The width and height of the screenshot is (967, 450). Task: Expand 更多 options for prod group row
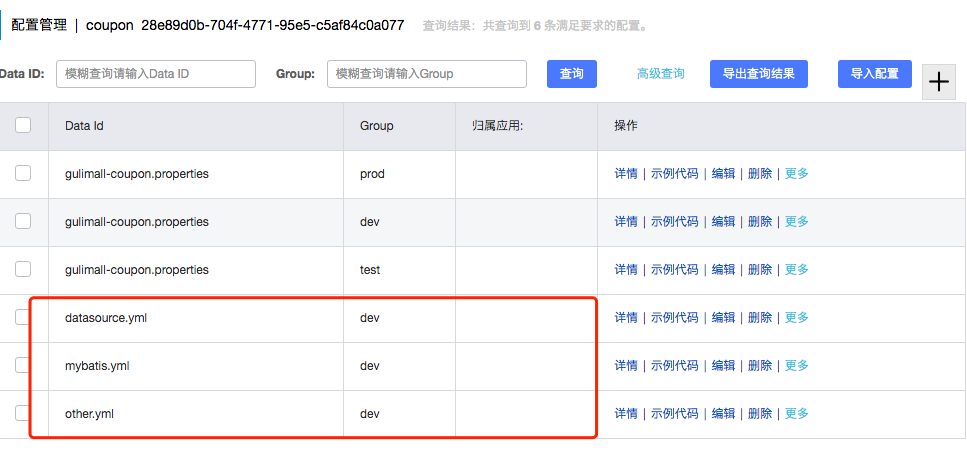click(x=796, y=173)
